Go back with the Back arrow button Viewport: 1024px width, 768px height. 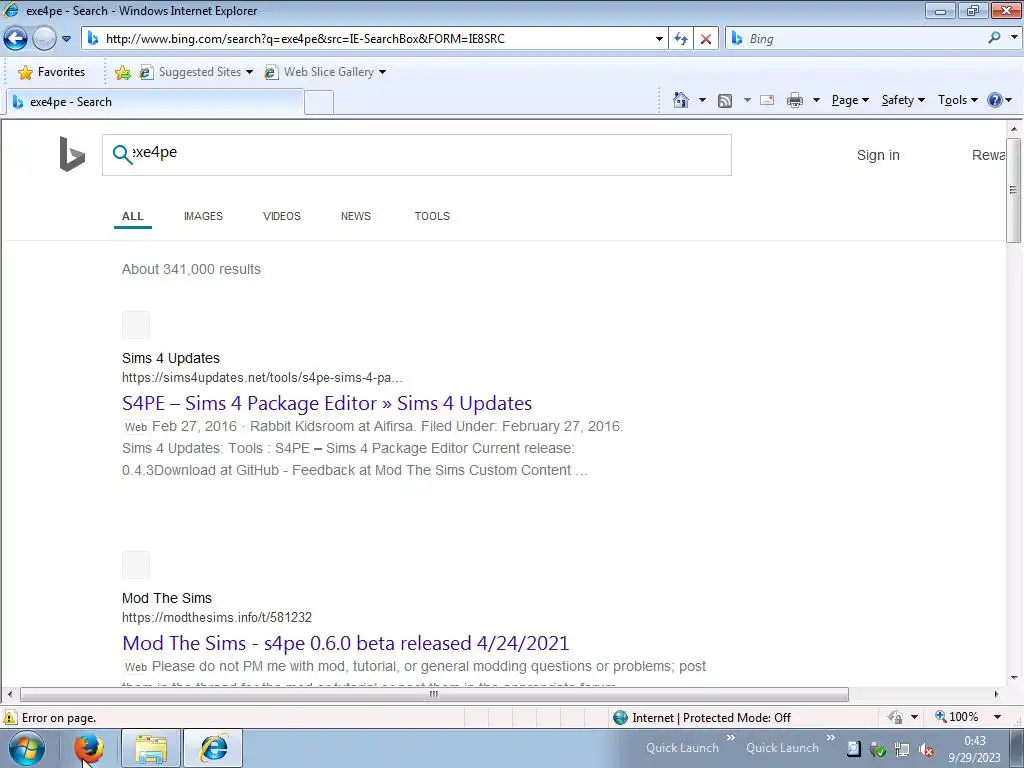(16, 39)
